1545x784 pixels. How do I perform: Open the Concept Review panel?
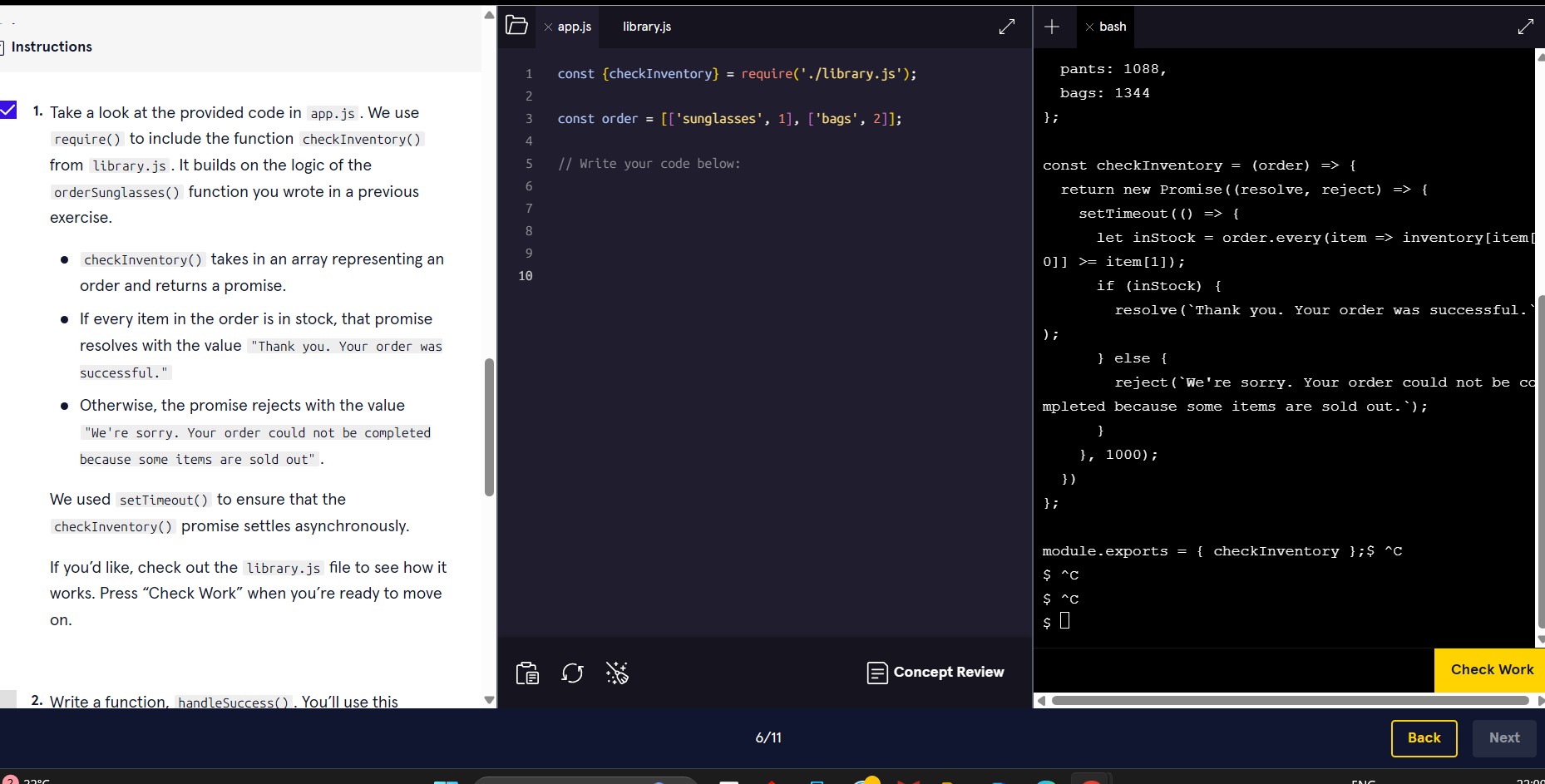(935, 672)
